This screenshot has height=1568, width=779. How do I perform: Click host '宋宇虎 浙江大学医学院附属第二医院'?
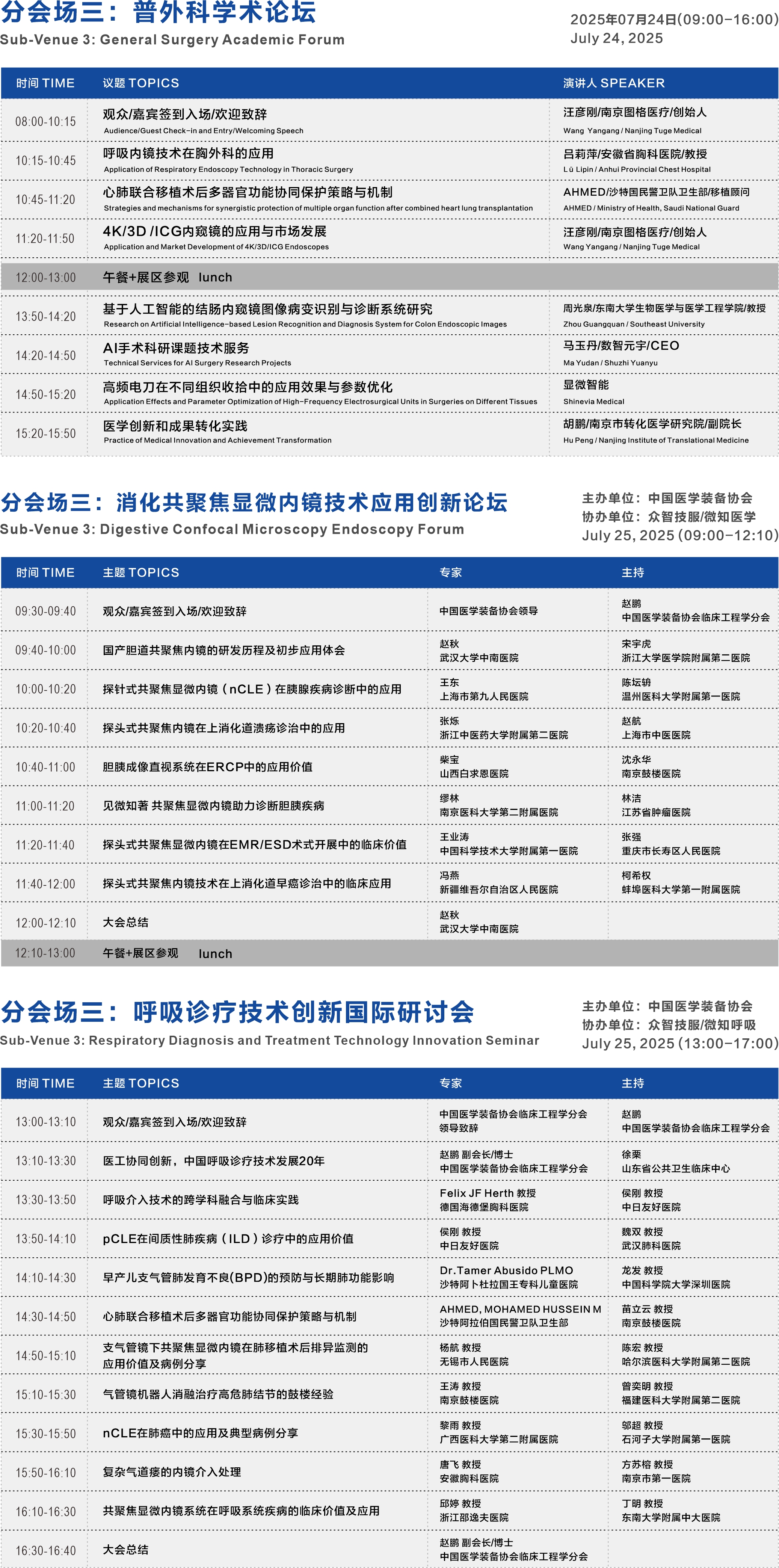(686, 651)
